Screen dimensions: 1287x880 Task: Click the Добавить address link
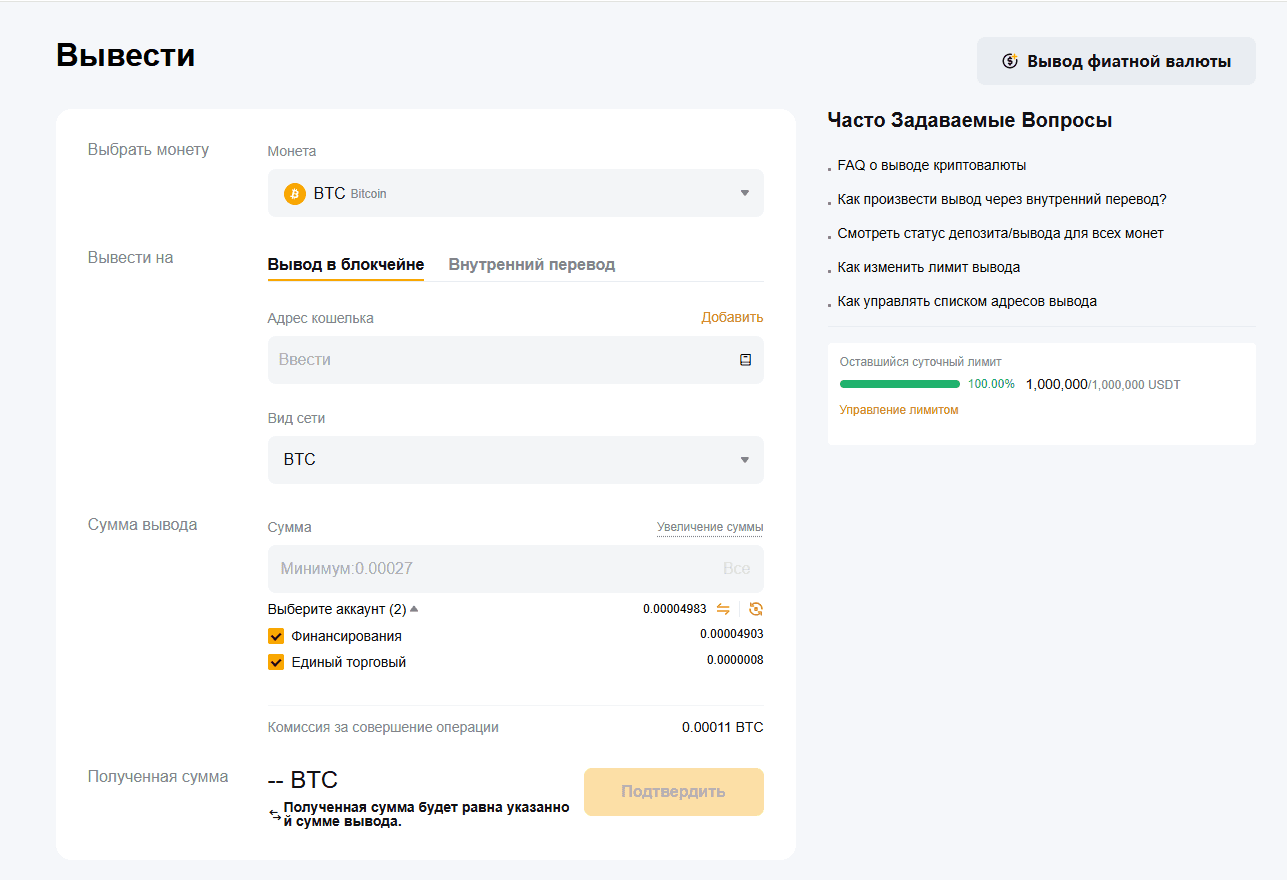pyautogui.click(x=732, y=317)
